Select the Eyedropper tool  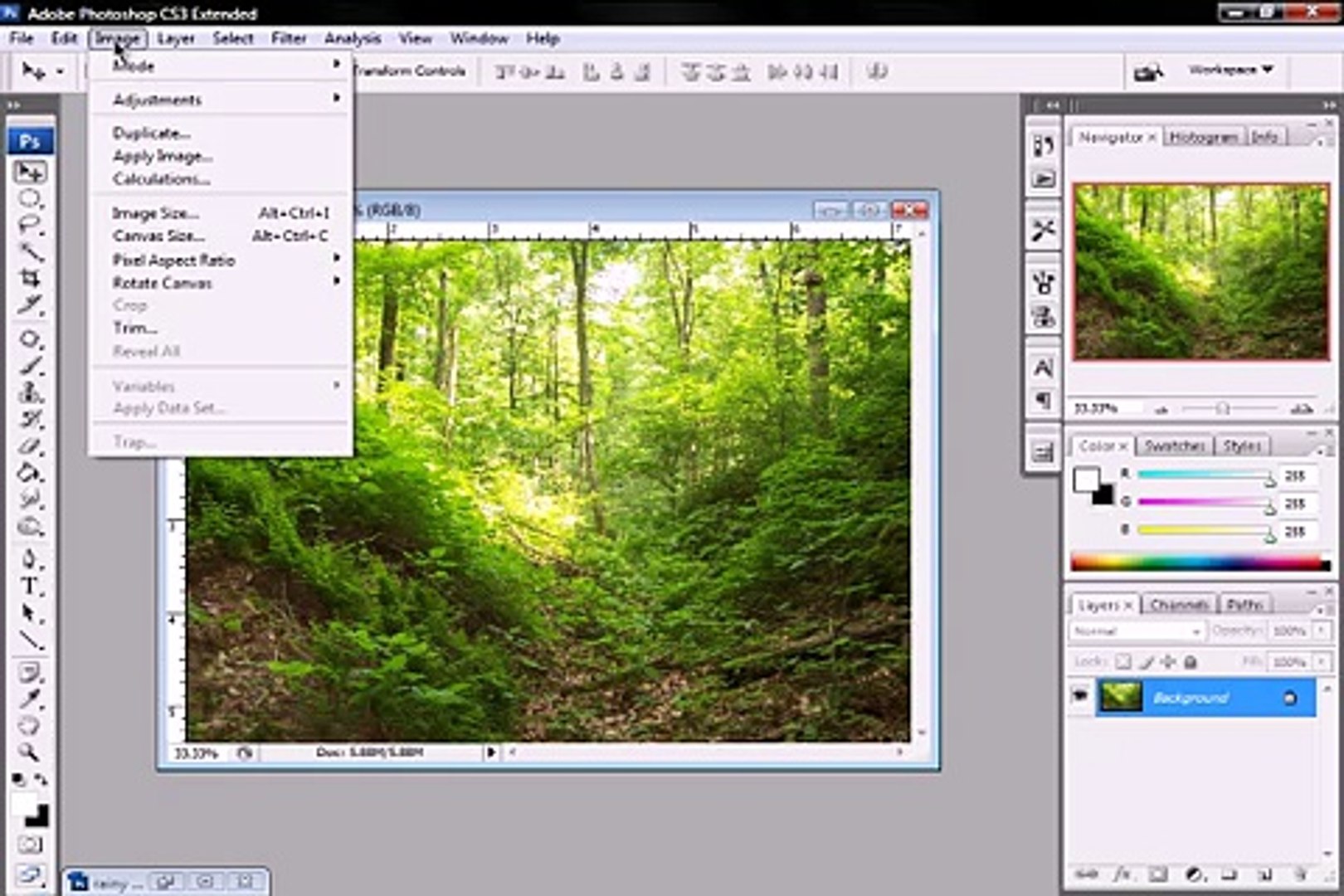tap(30, 699)
